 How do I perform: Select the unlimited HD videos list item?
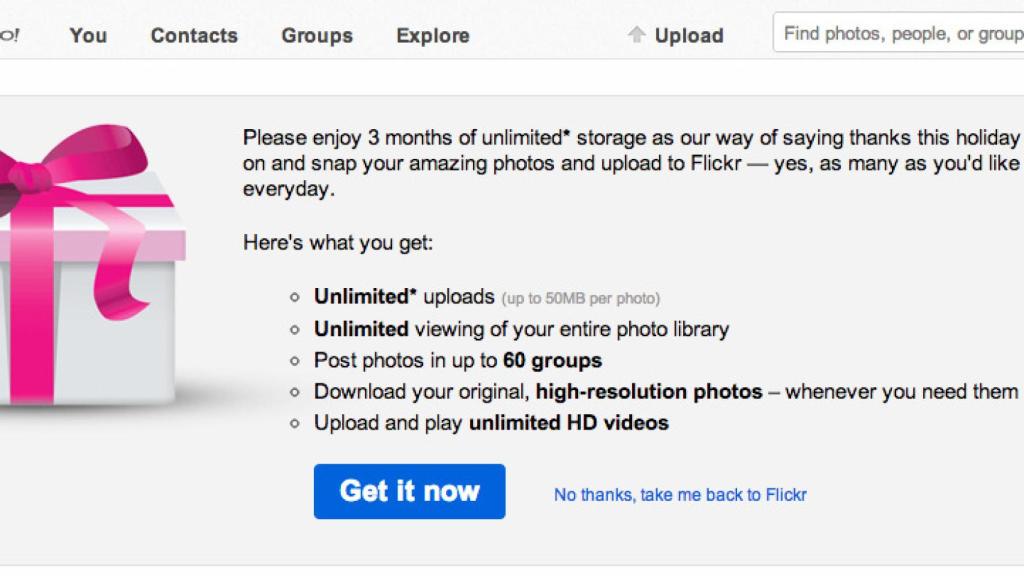(491, 423)
